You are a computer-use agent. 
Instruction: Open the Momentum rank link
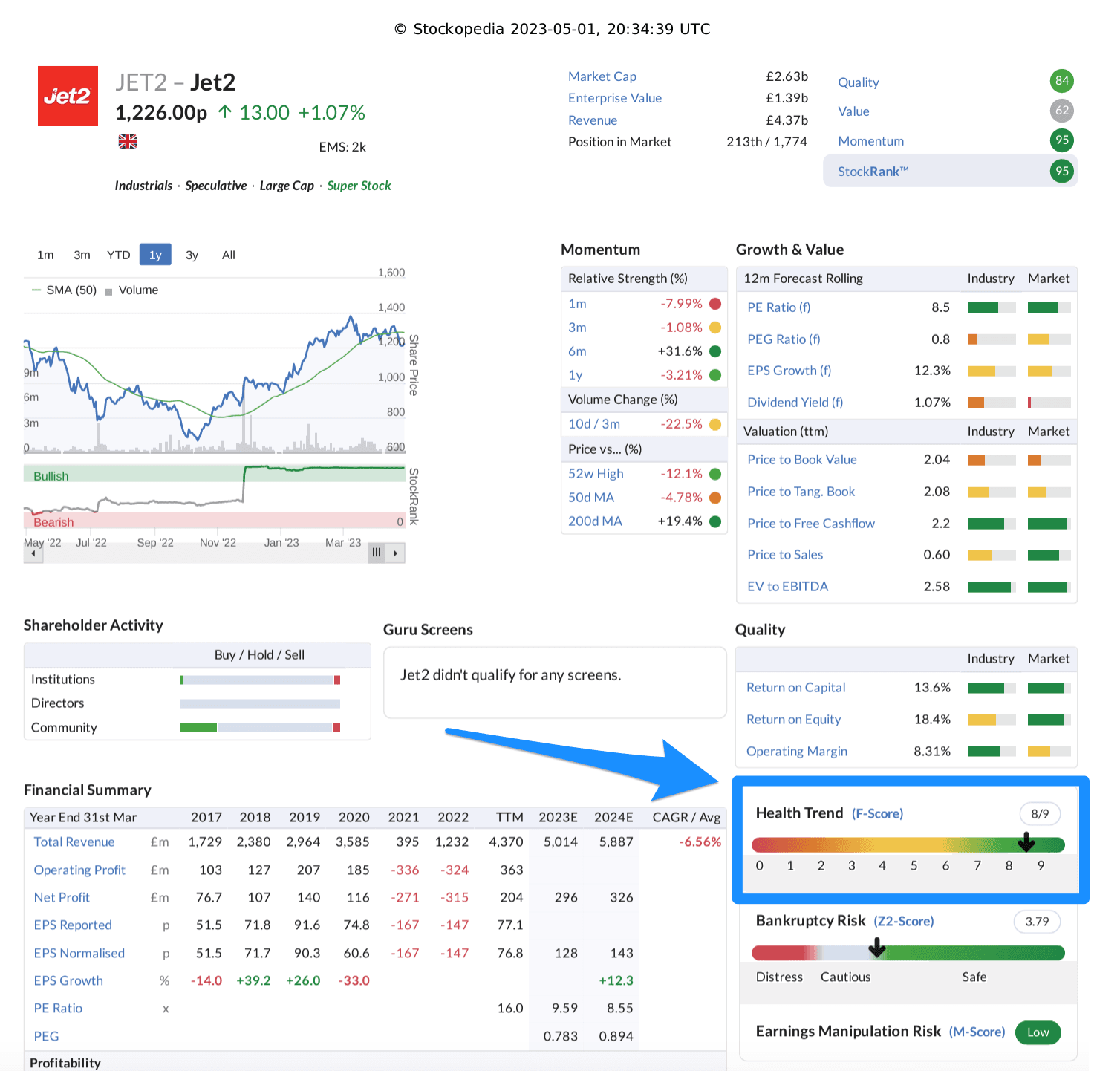click(x=871, y=141)
